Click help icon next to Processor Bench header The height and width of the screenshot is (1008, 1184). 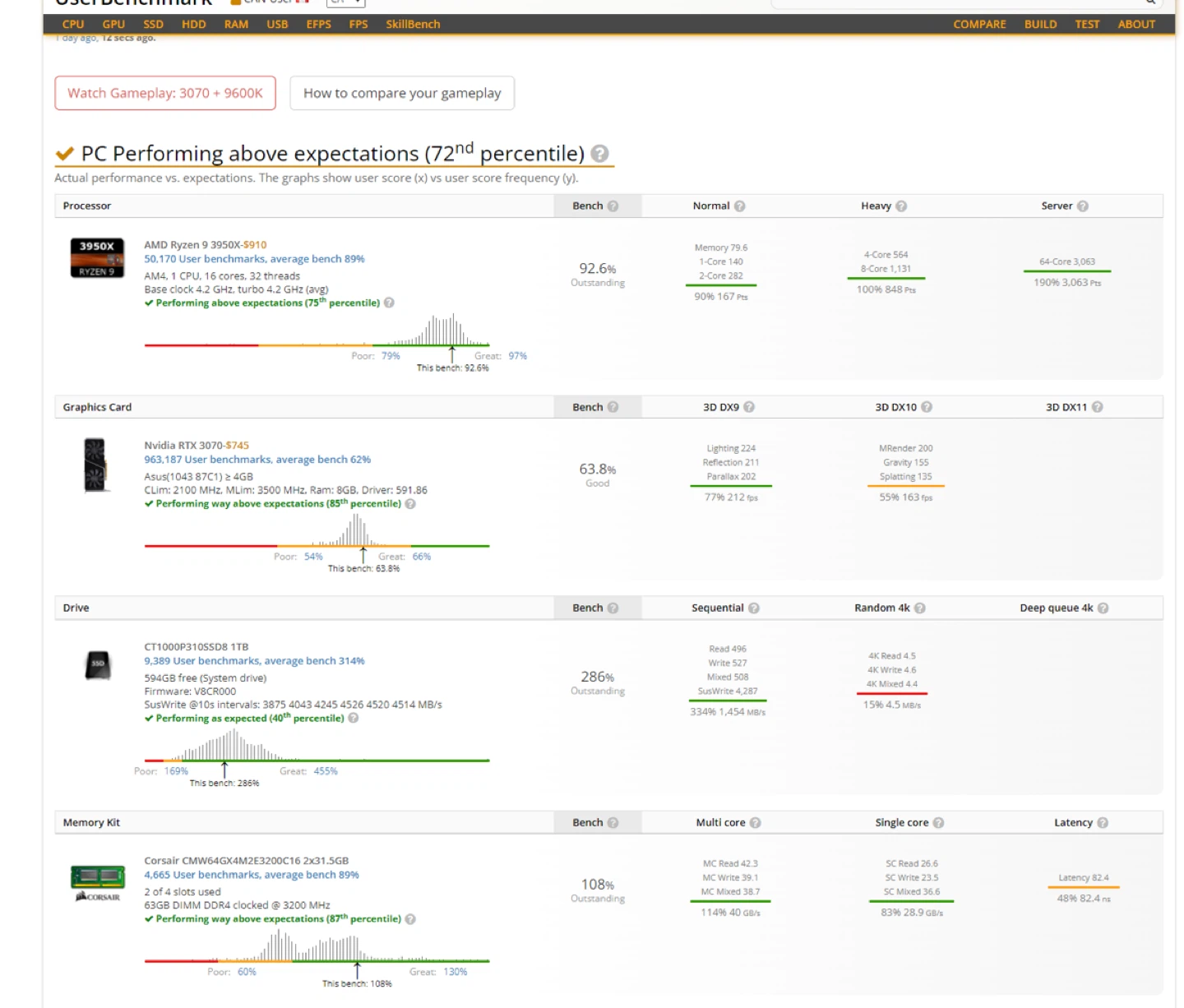point(613,206)
